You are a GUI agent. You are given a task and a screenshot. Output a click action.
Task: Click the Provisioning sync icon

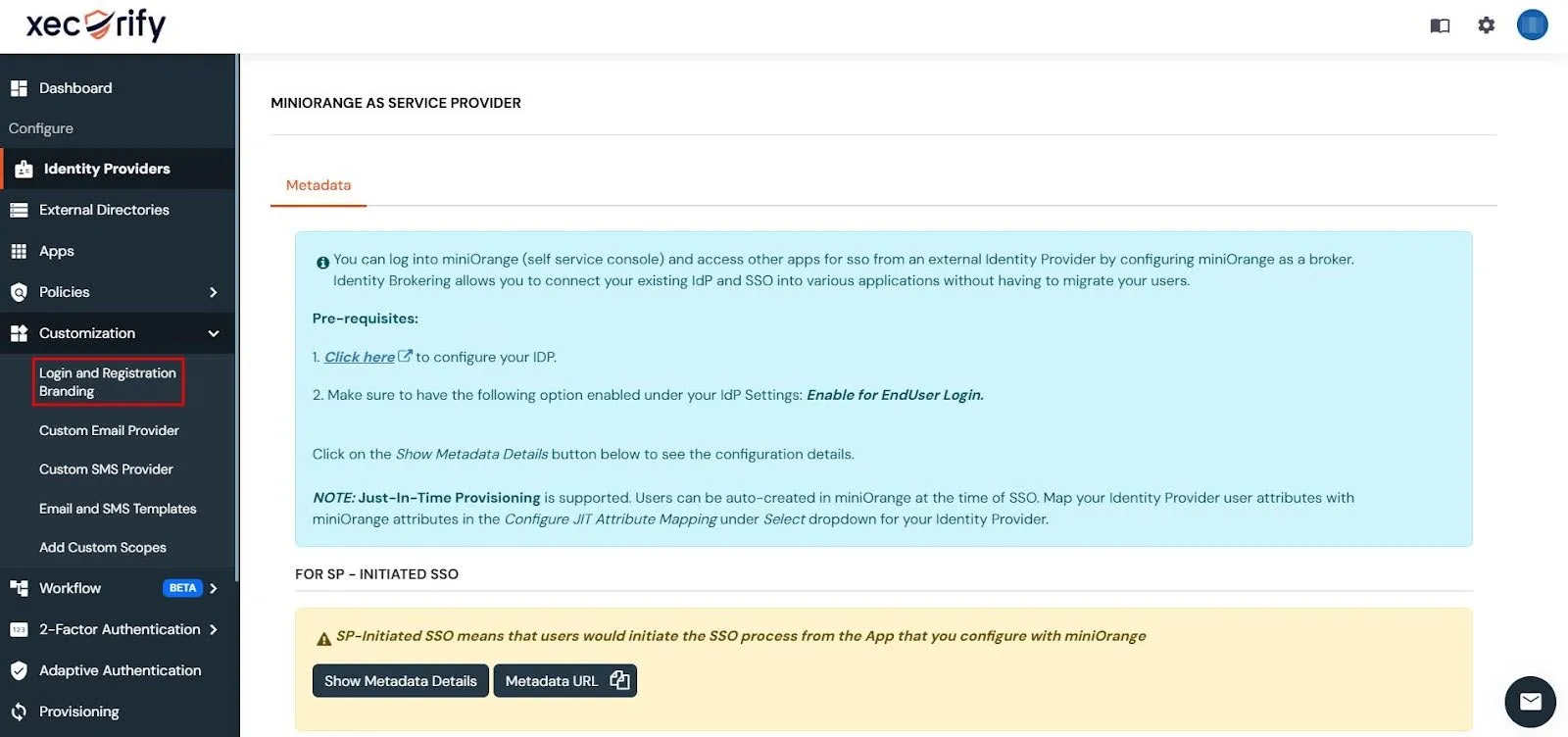pyautogui.click(x=19, y=712)
